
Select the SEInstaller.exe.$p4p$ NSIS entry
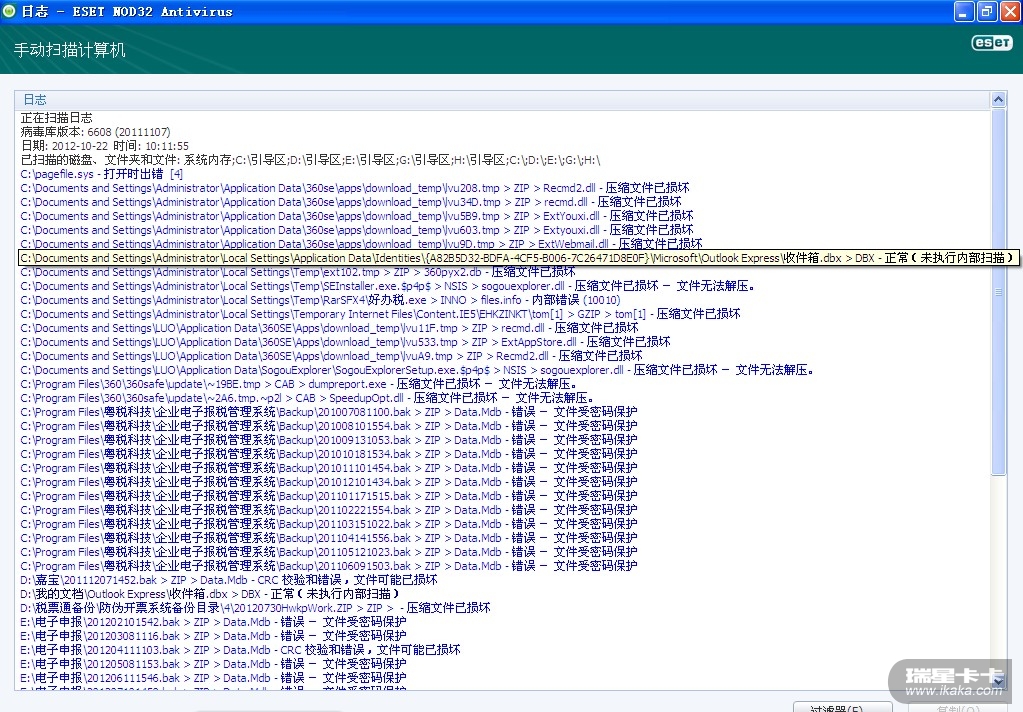[388, 286]
